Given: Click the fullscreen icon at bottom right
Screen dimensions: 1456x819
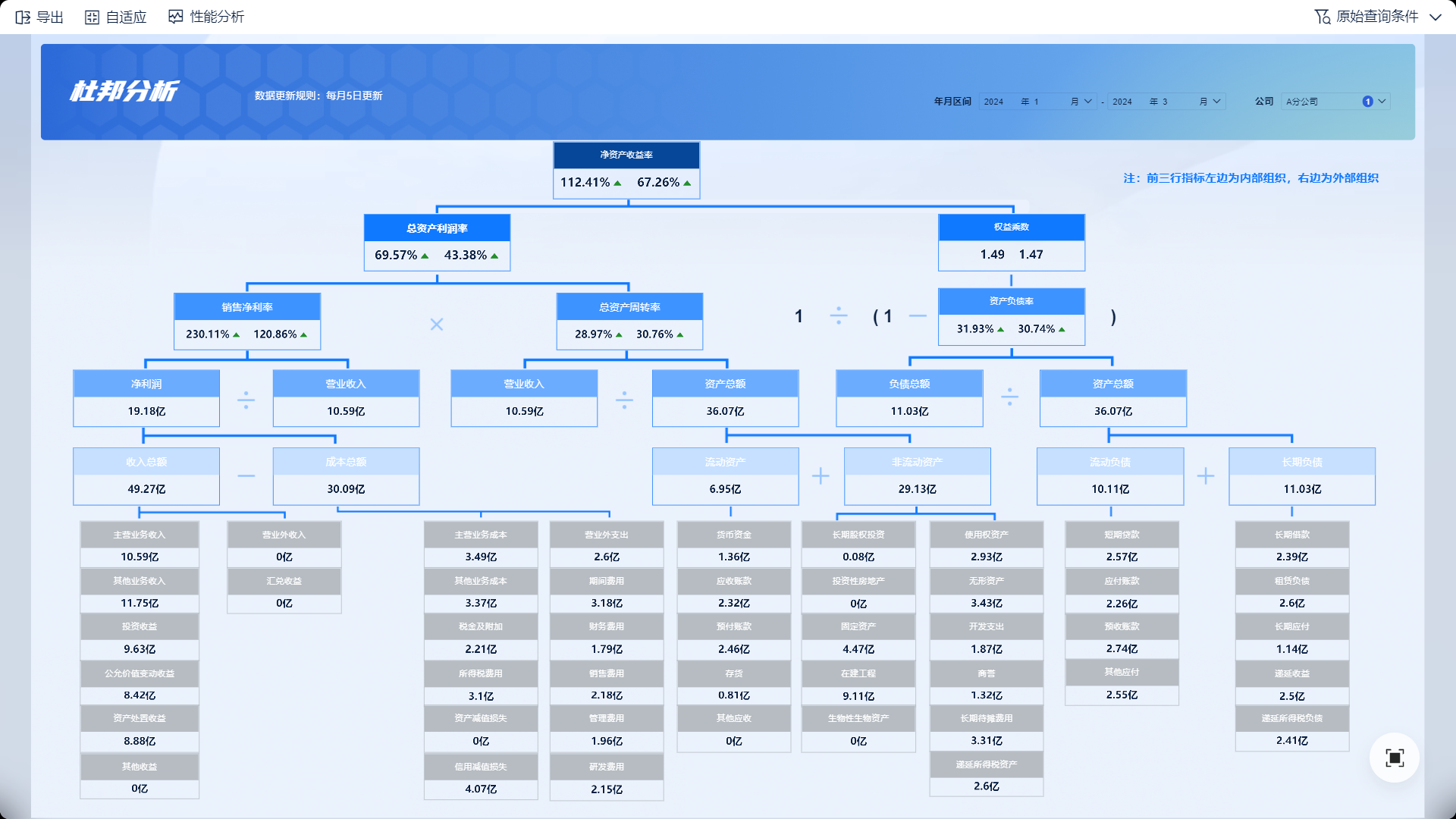Looking at the screenshot, I should (1394, 758).
